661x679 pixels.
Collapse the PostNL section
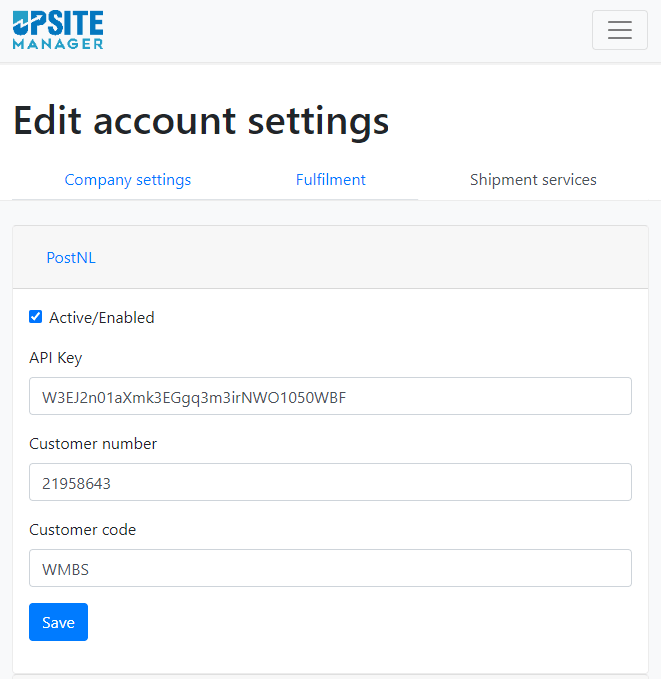[x=71, y=258]
